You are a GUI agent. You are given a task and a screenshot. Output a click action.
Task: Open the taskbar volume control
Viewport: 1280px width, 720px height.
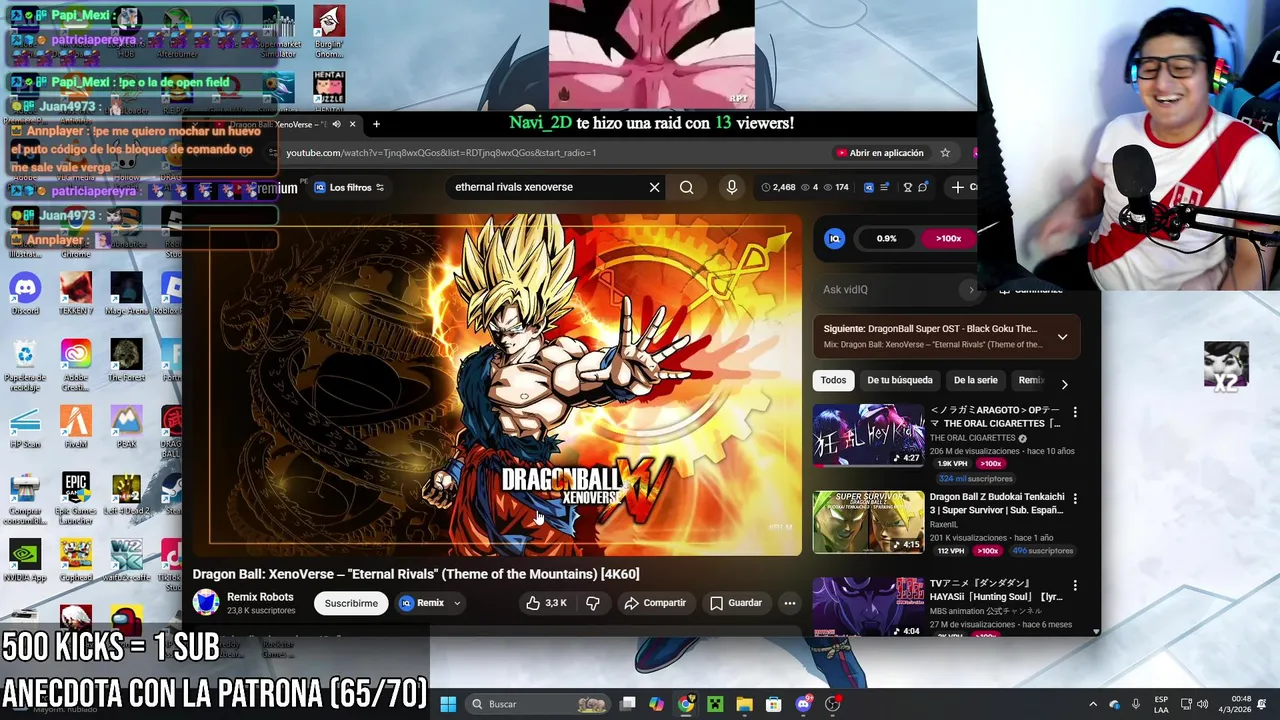(1203, 704)
